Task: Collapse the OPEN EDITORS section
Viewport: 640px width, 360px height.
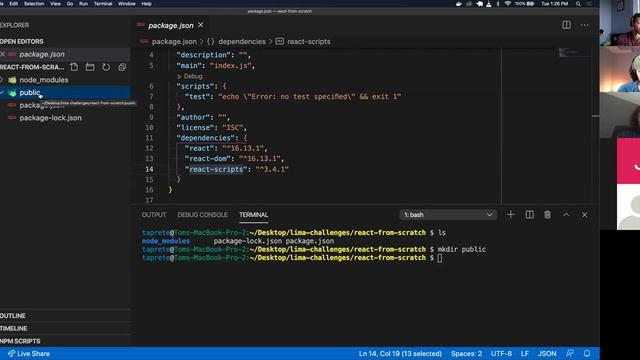Action: coord(22,42)
